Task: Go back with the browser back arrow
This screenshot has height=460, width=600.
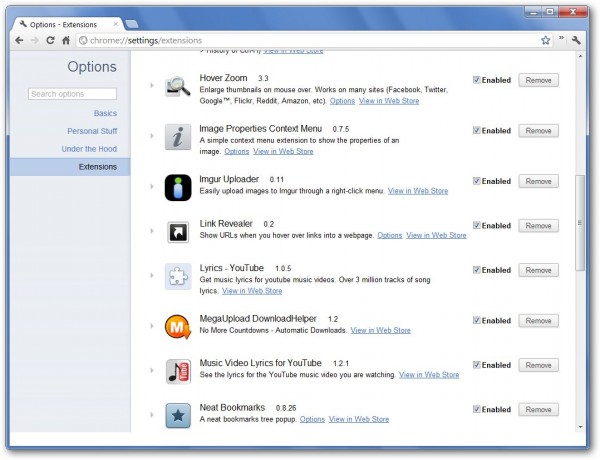Action: (x=19, y=40)
